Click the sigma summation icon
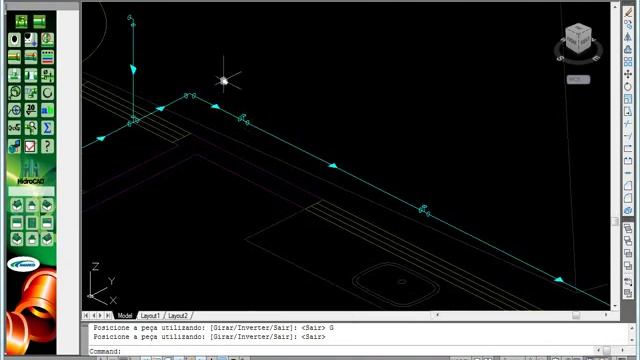Screen dimensions: 640x360 47,128
